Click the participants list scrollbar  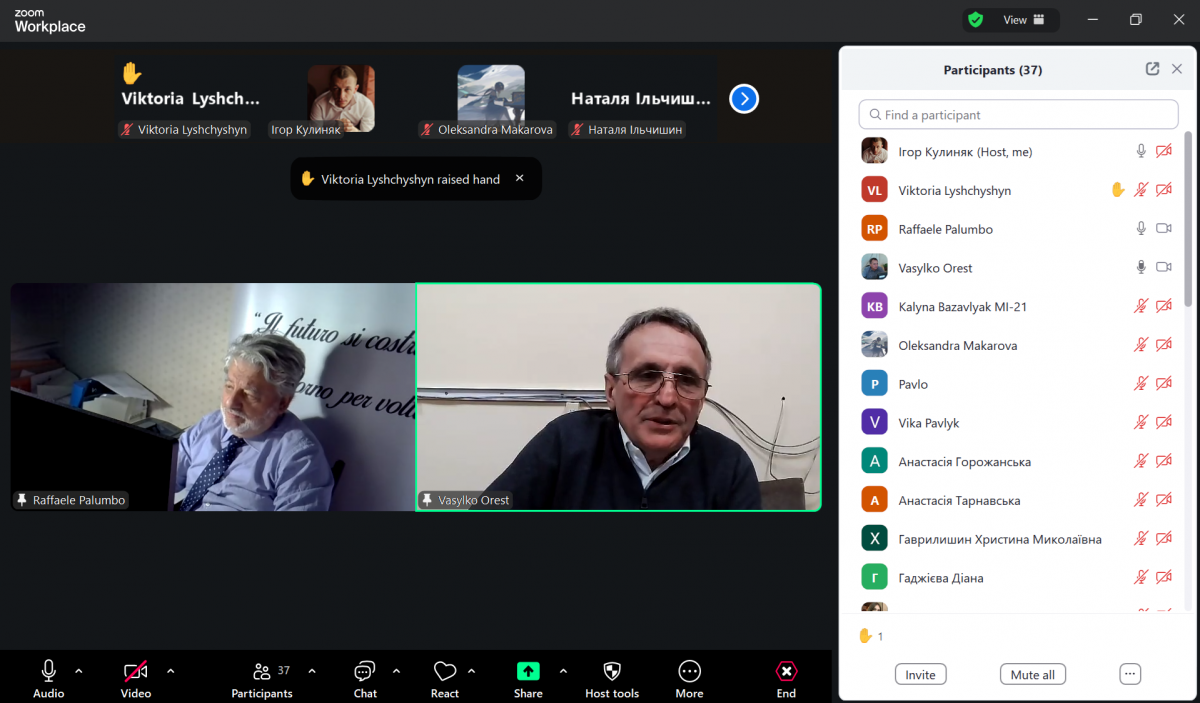click(1188, 220)
